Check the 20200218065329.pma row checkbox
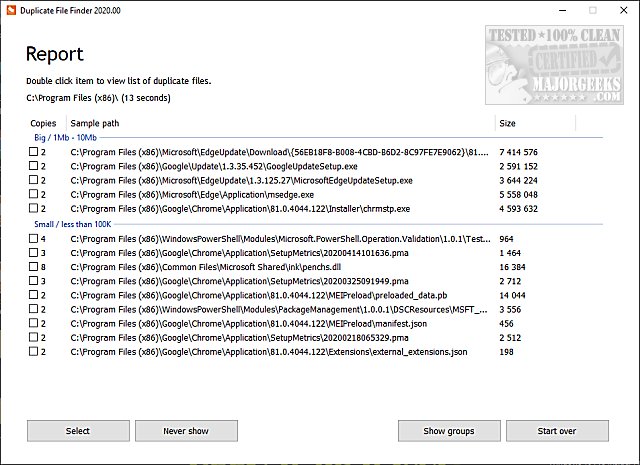640x465 pixels. (33, 337)
